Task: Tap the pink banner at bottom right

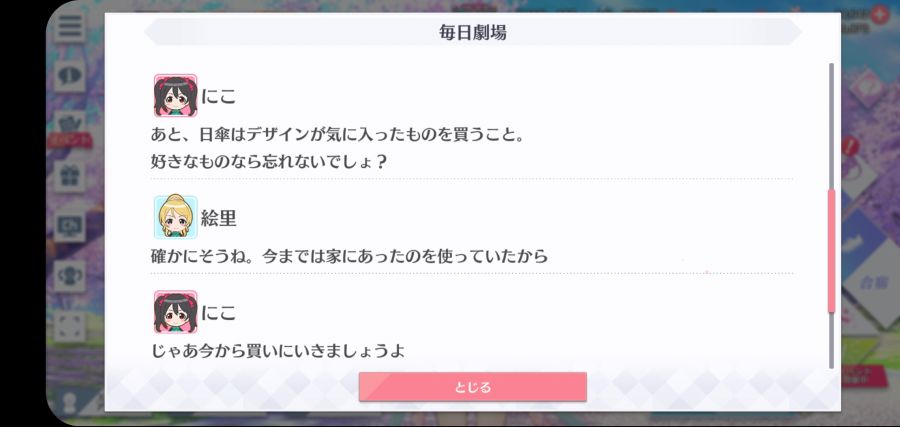Action: coord(864,375)
